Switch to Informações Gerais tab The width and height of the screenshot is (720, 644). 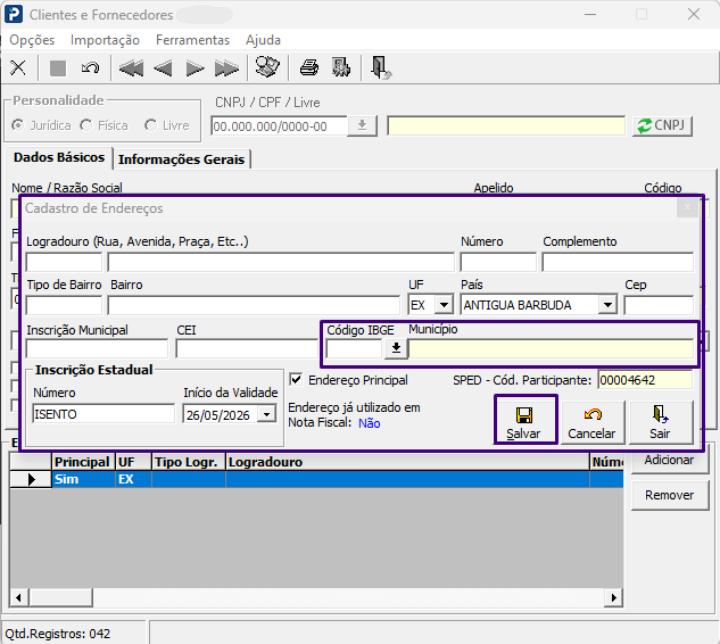[x=181, y=159]
